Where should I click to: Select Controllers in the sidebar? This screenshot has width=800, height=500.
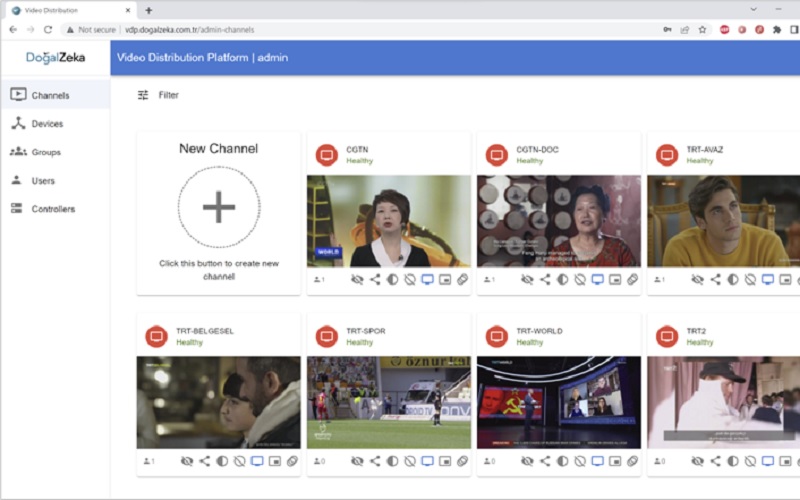click(53, 209)
